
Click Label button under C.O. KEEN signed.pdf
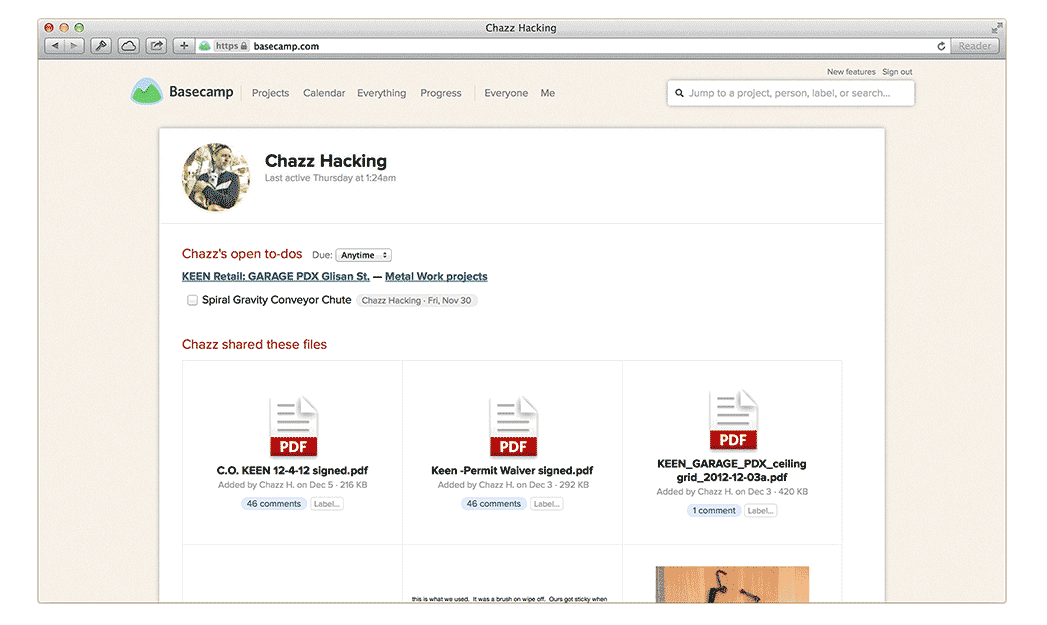[x=327, y=503]
